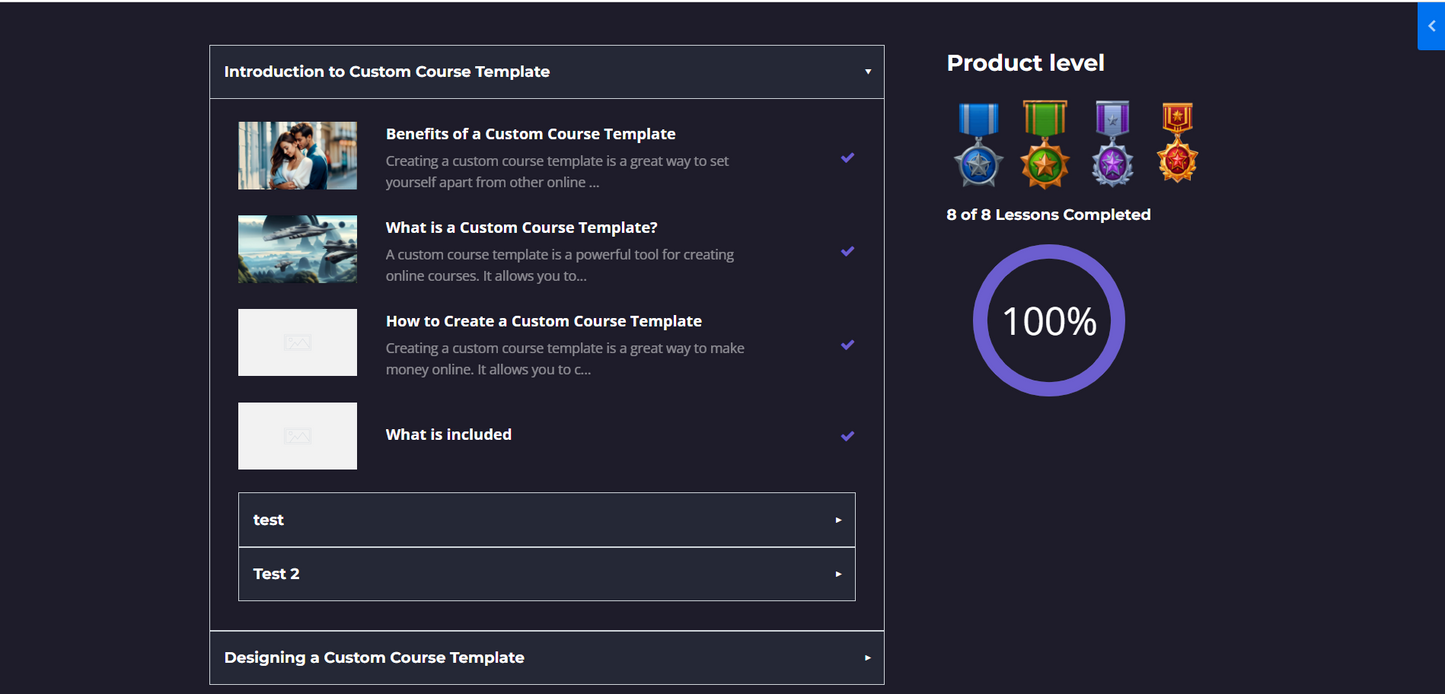Viewport: 1445px width, 694px height.
Task: Expand Designing a Custom Course Template
Action: (x=546, y=657)
